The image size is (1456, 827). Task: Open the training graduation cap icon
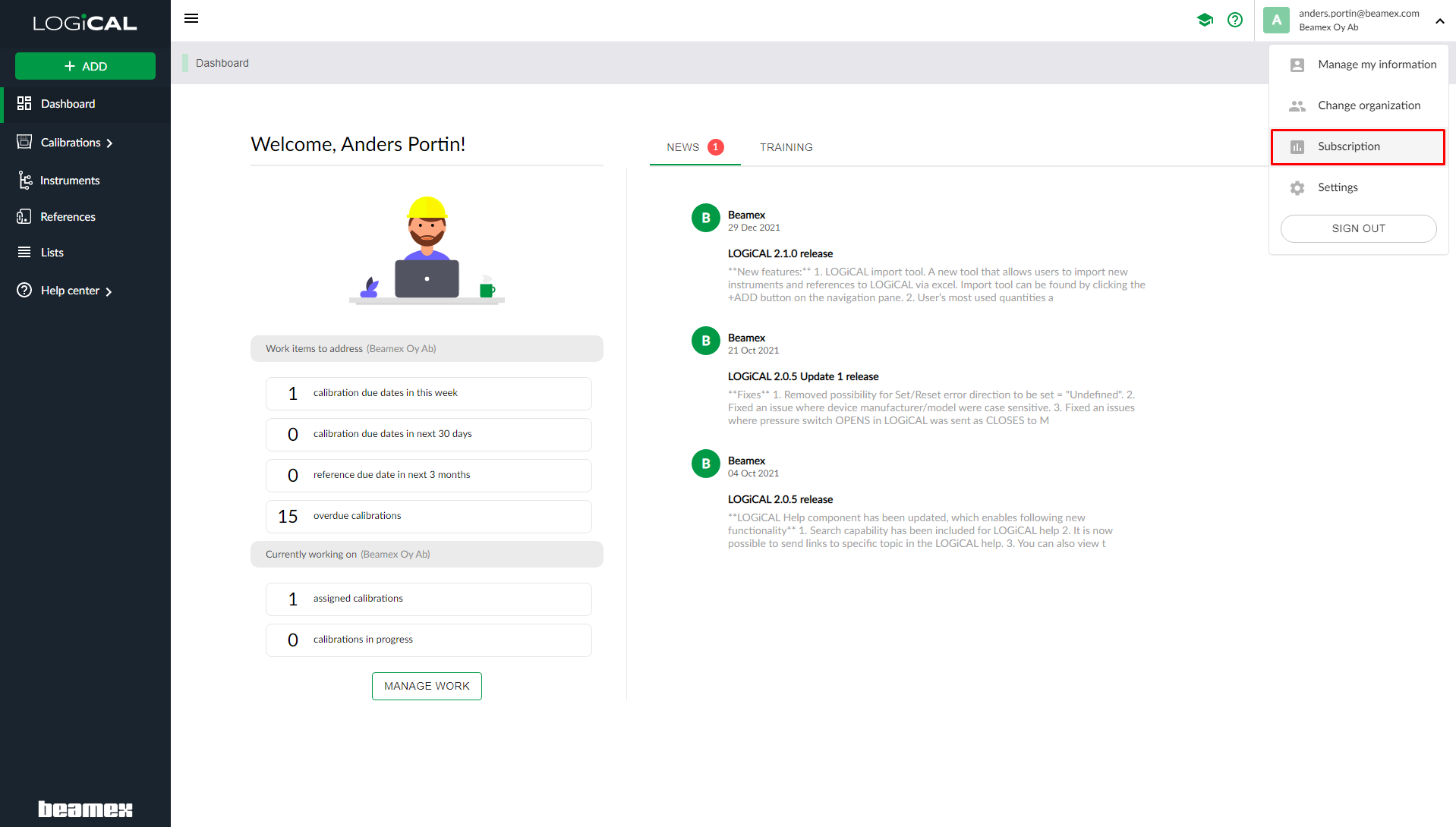[1205, 20]
